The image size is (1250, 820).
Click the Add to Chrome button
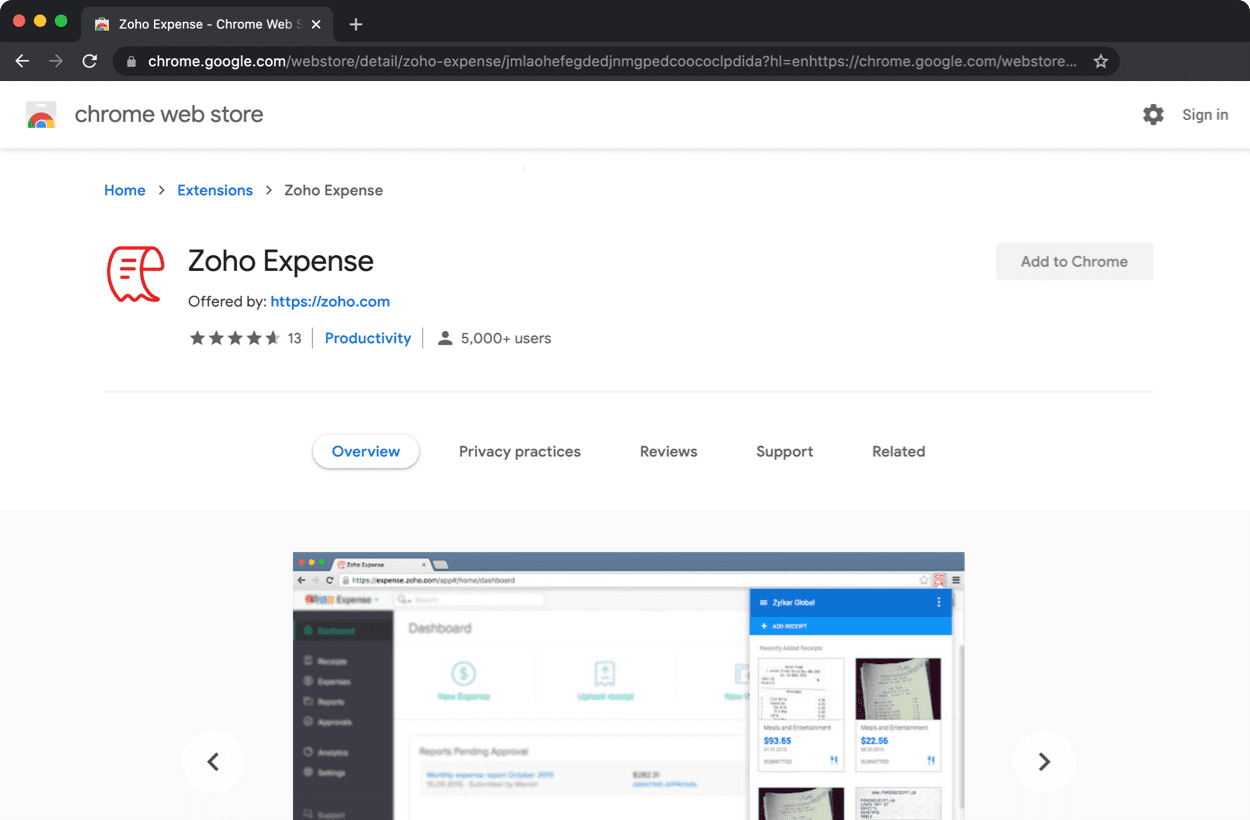(x=1074, y=261)
